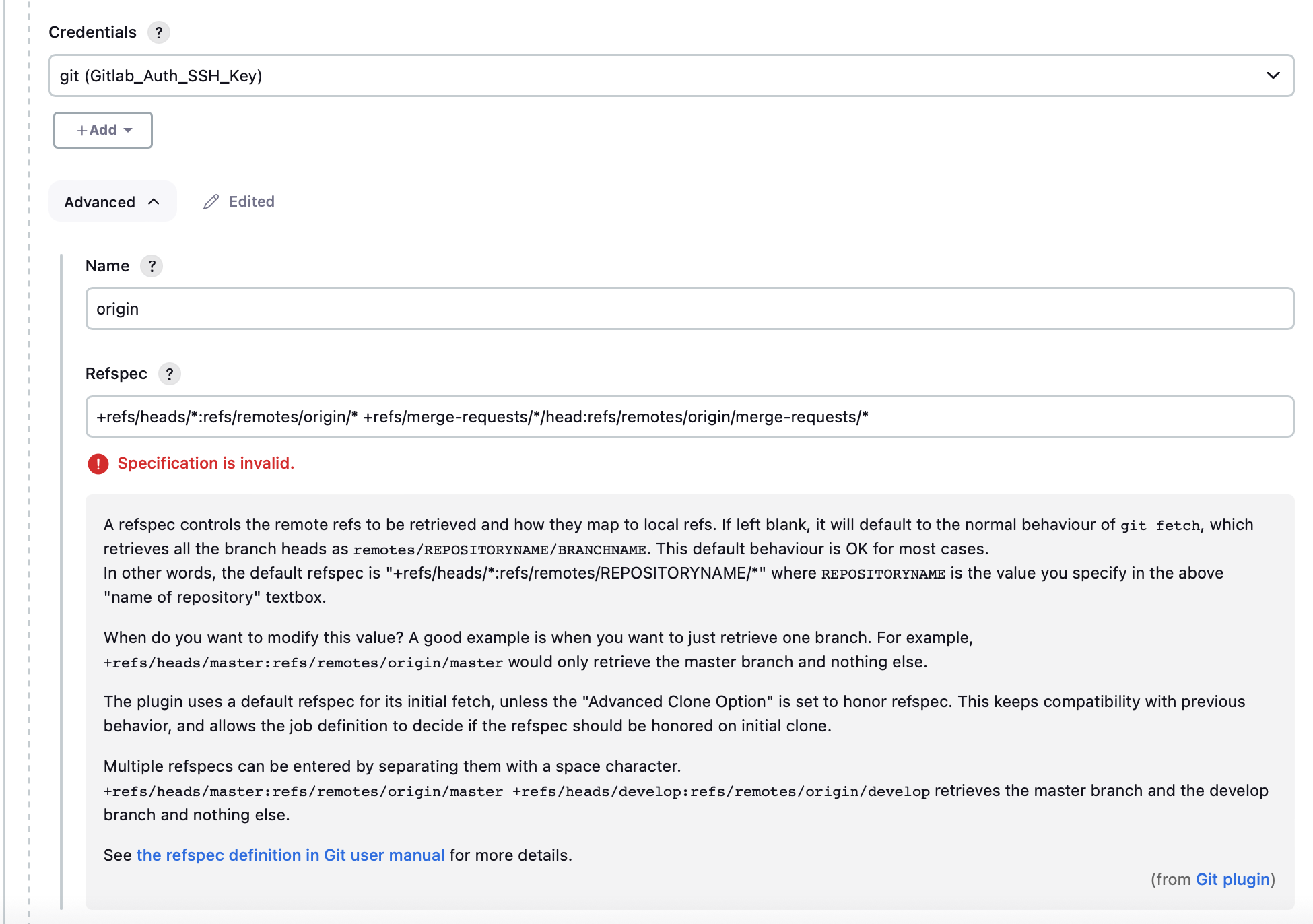Viewport: 1313px width, 924px height.
Task: Click the Edited label
Action: point(252,201)
